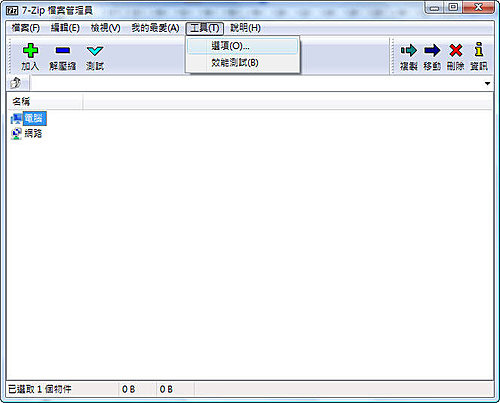Close the open 工具(T) menu
The width and height of the screenshot is (500, 403).
coord(205,28)
